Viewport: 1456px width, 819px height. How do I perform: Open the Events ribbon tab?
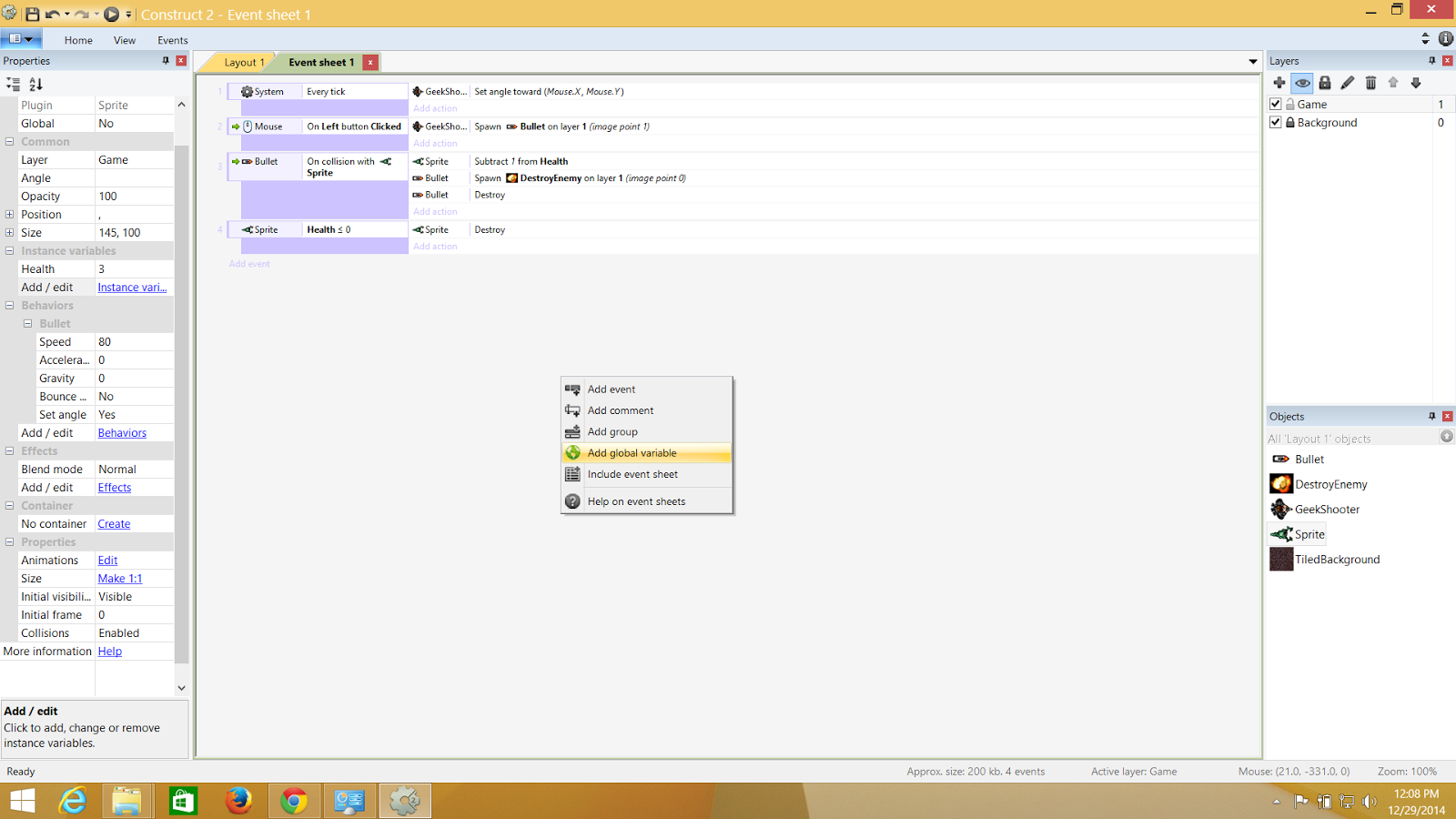tap(172, 40)
